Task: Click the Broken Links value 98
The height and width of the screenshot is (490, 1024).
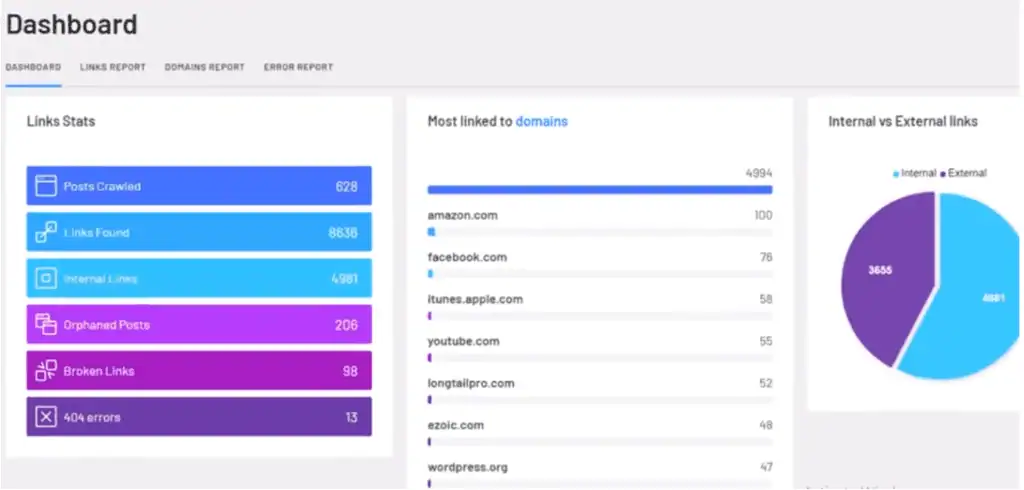Action: point(350,371)
